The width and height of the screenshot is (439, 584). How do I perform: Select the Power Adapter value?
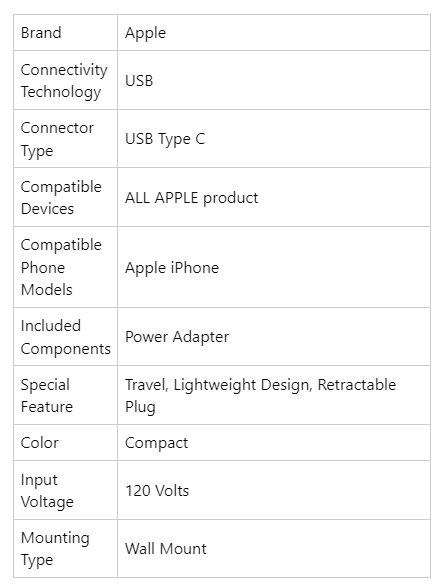coord(177,337)
